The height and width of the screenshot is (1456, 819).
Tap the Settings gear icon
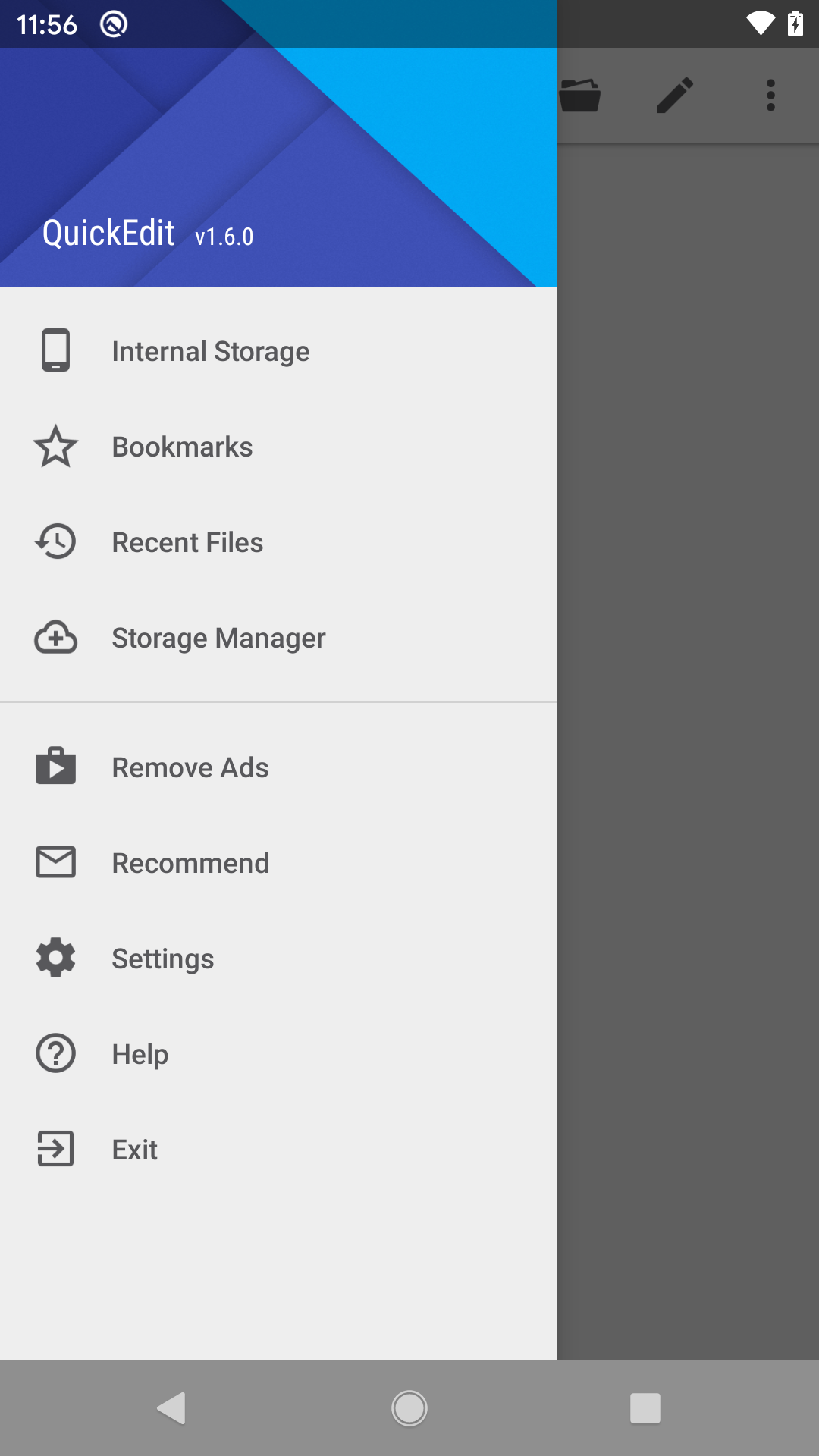[x=55, y=958]
